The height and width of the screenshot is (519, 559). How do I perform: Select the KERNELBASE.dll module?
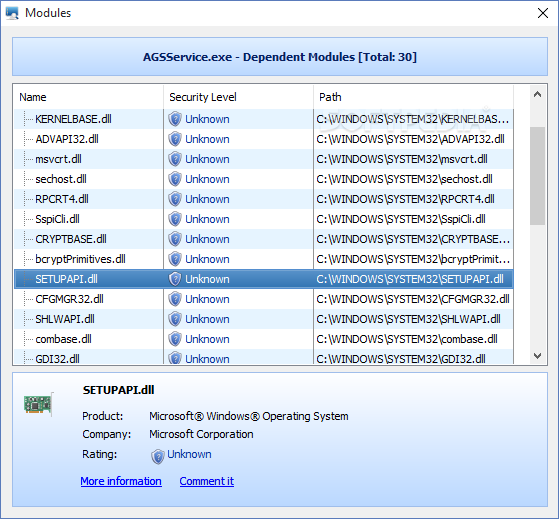73,119
